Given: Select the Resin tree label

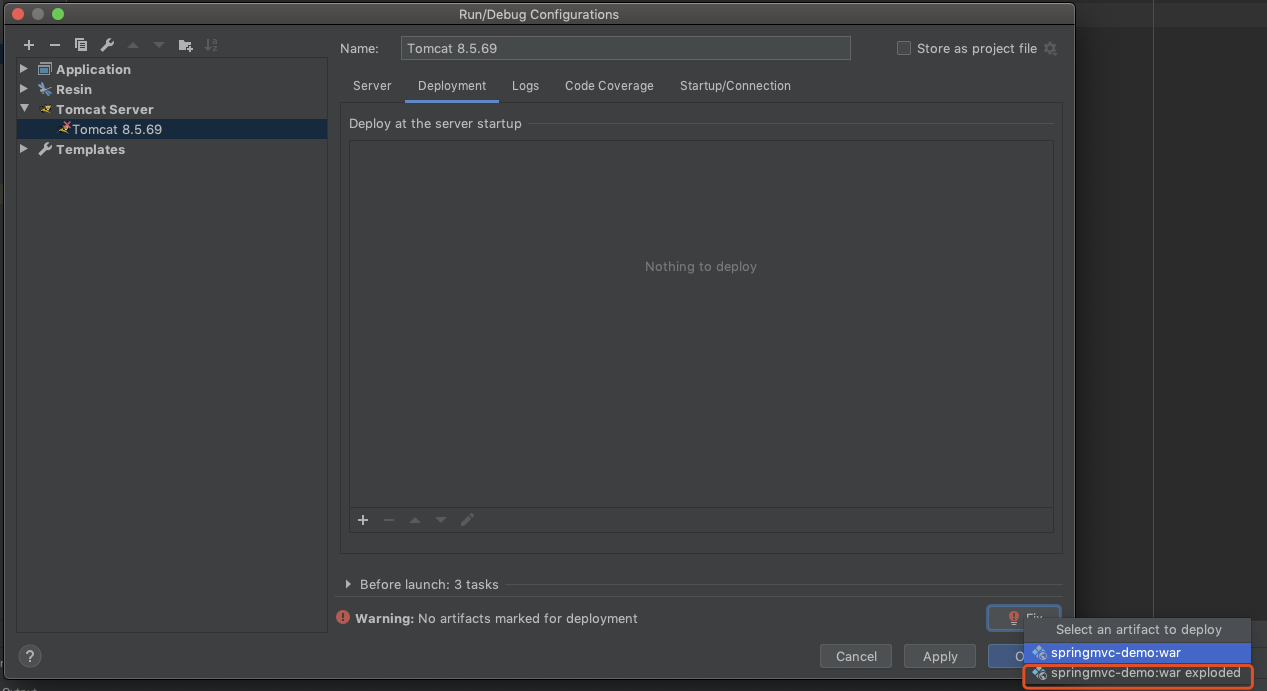Looking at the screenshot, I should [74, 89].
